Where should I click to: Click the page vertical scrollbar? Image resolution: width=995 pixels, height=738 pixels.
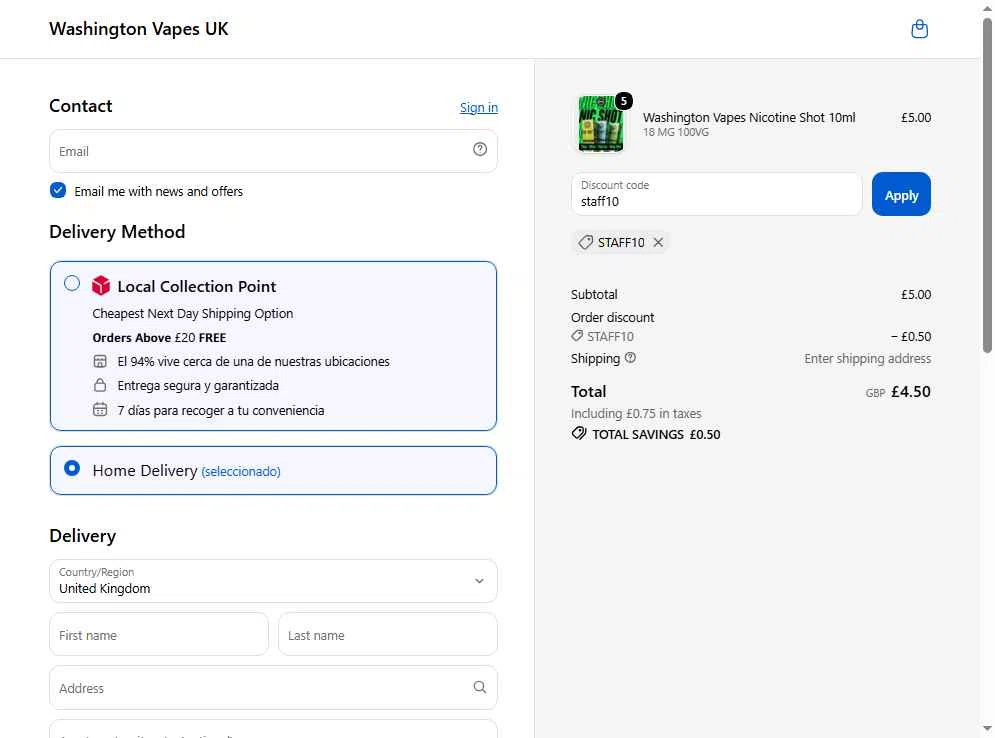coord(987,184)
